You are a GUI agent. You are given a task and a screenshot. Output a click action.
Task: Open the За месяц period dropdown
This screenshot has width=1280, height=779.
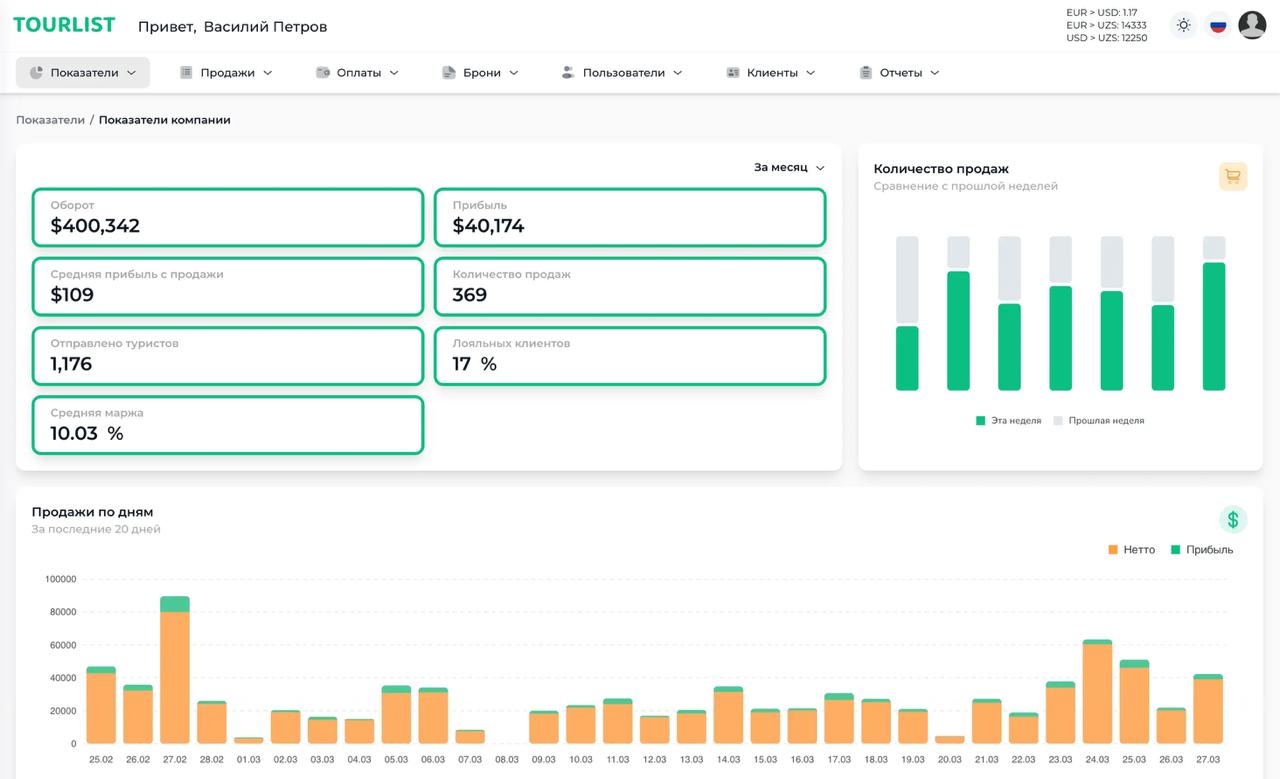789,168
